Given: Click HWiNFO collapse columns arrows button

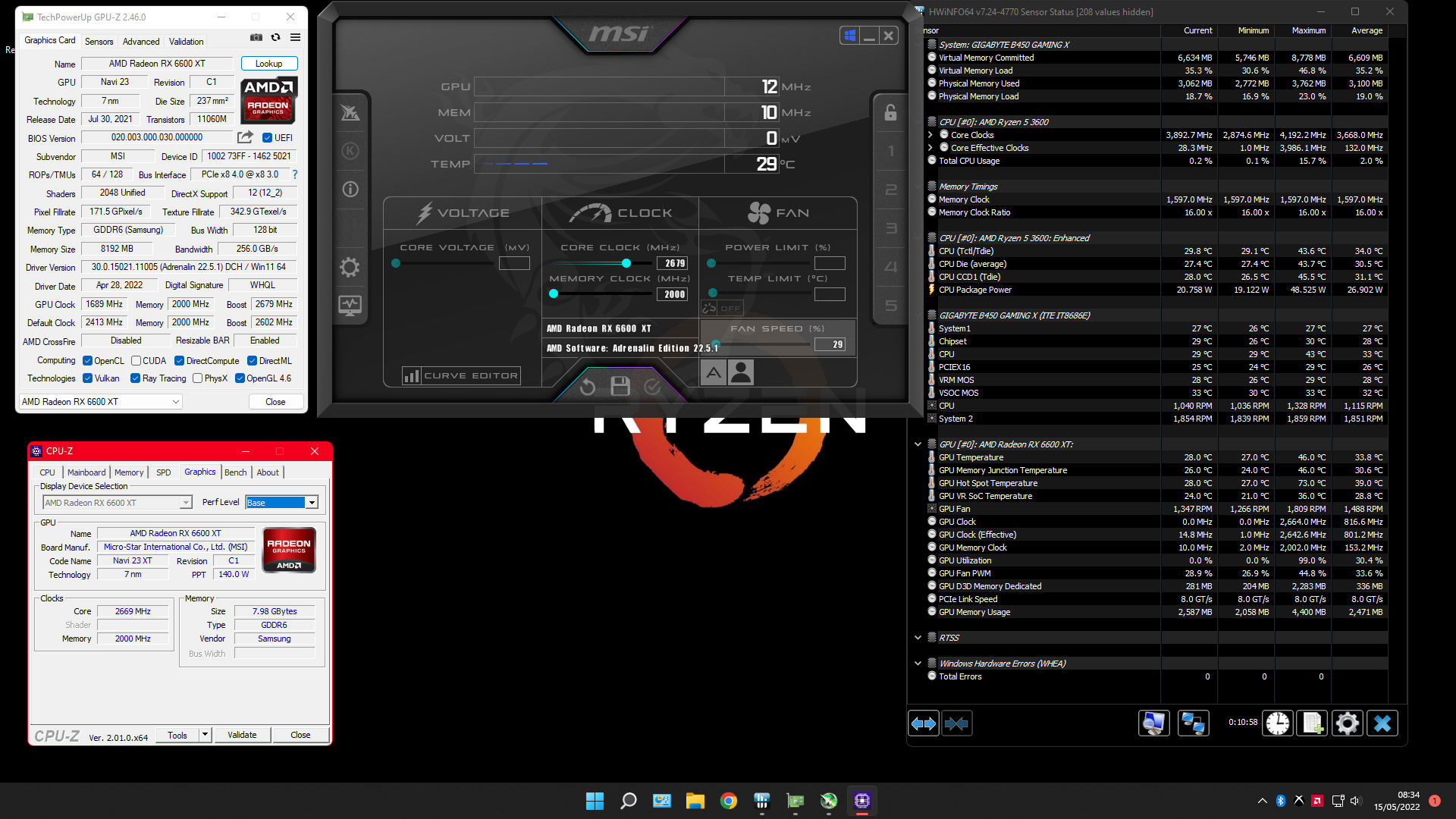Looking at the screenshot, I should point(956,723).
